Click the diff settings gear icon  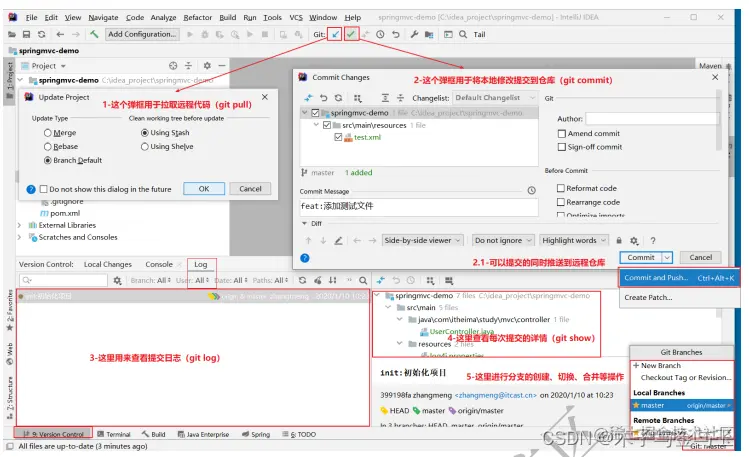point(634,241)
